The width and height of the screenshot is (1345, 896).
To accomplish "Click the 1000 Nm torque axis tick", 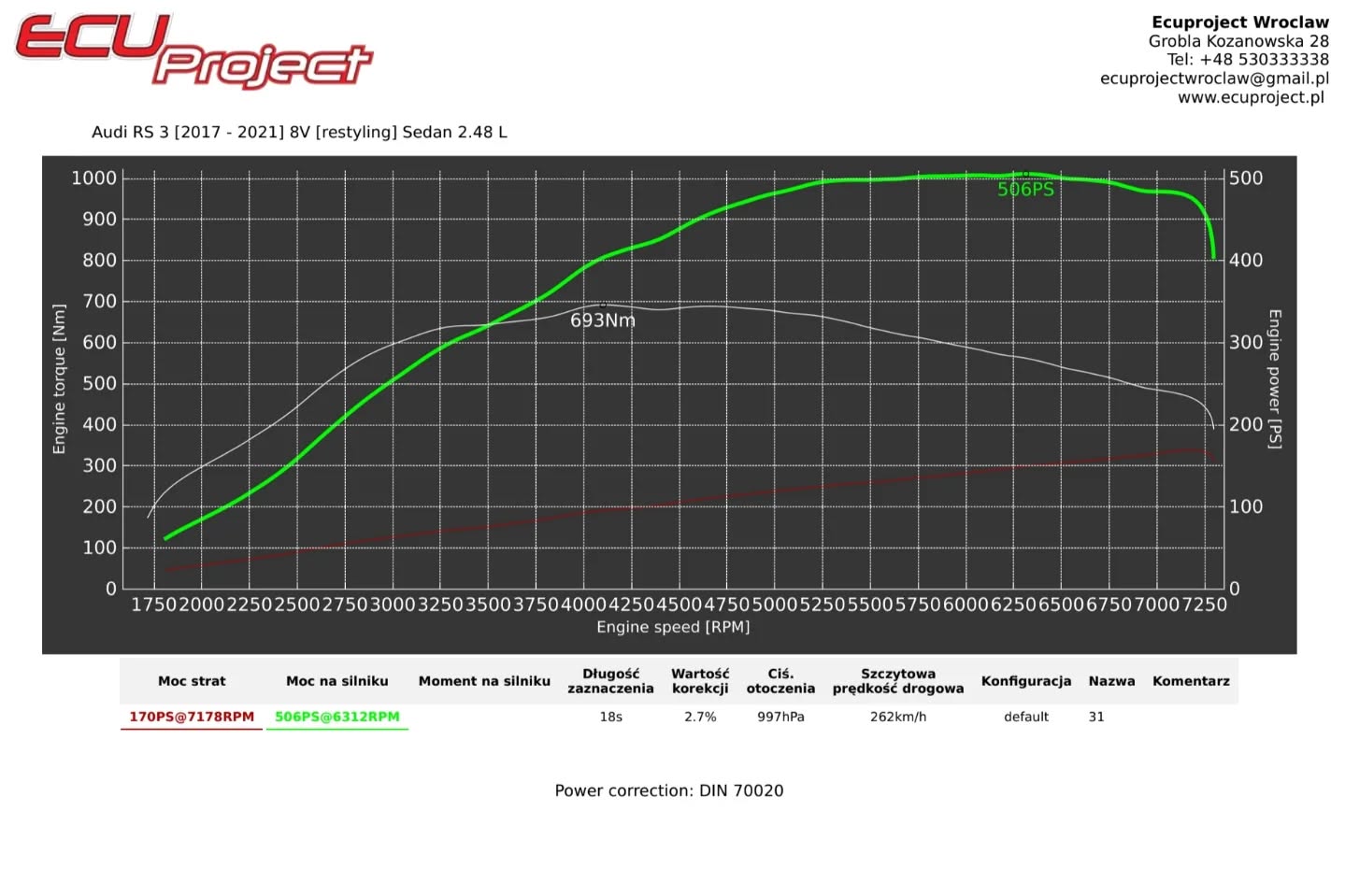I will (x=94, y=178).
